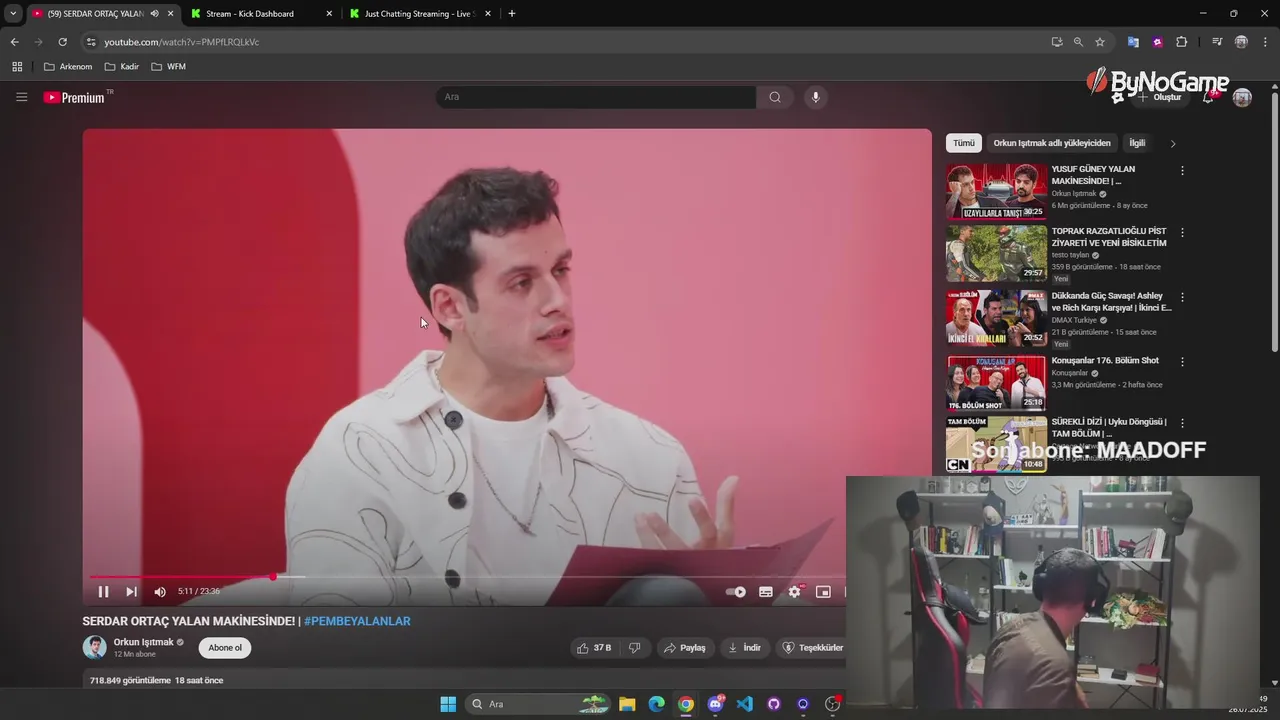The image size is (1280, 720).
Task: Open the bookmark apps grid icon
Action: click(17, 67)
